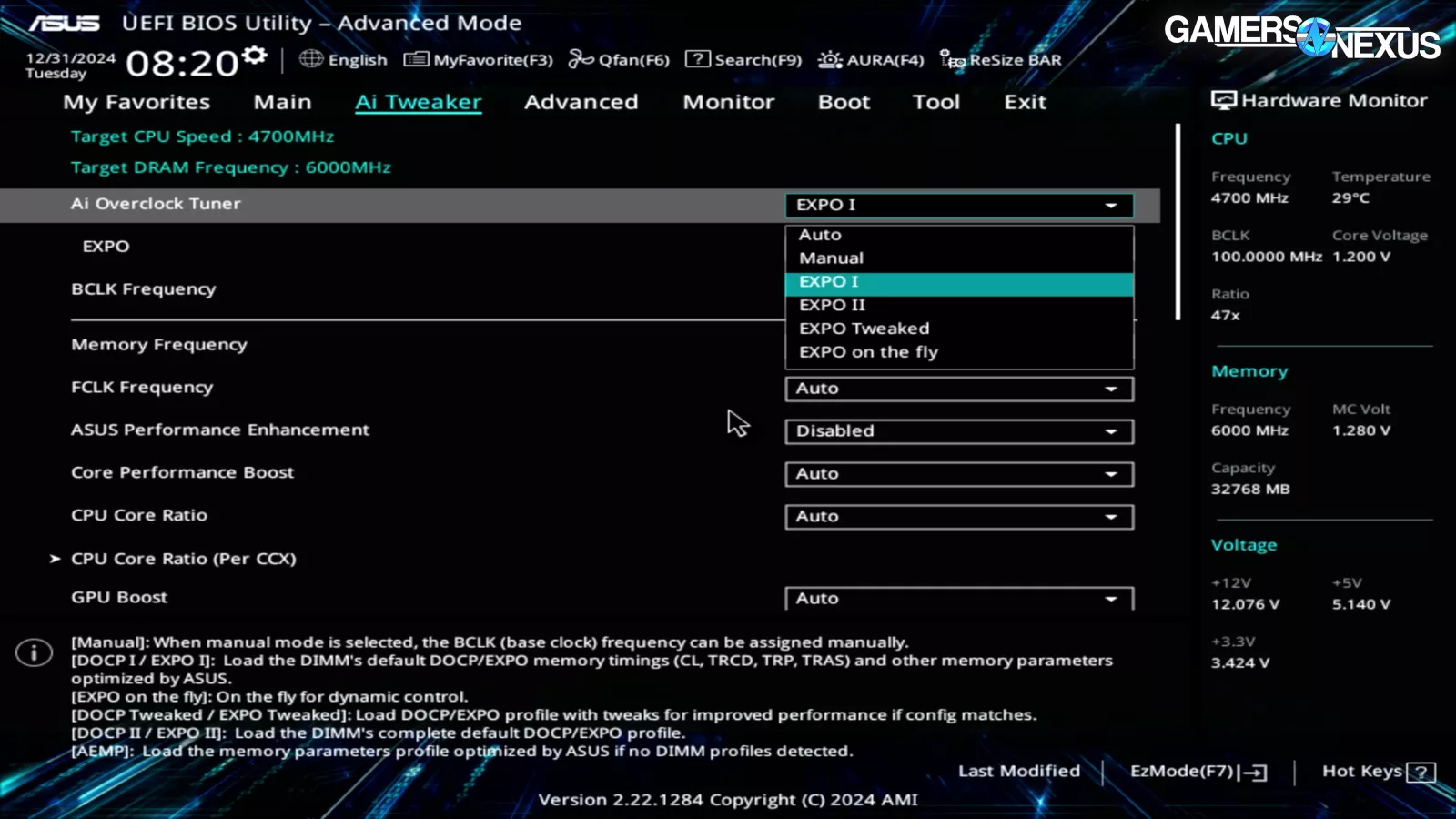Open the Boot tab

click(x=844, y=102)
